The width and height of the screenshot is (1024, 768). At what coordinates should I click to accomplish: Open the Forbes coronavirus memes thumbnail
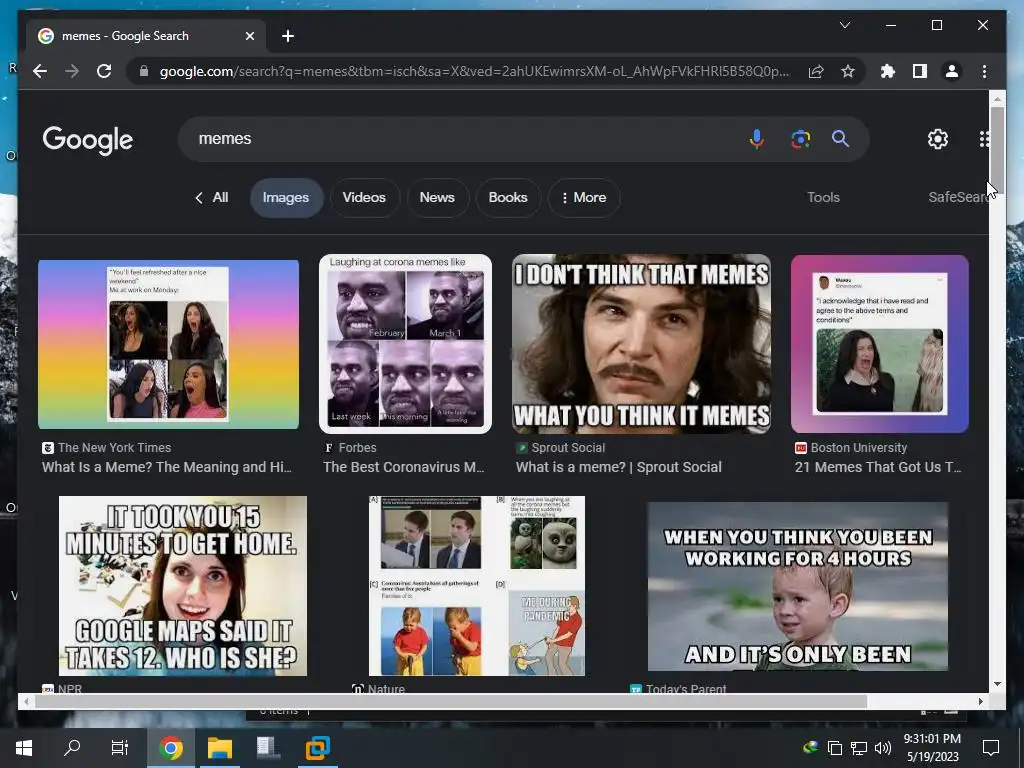(405, 344)
